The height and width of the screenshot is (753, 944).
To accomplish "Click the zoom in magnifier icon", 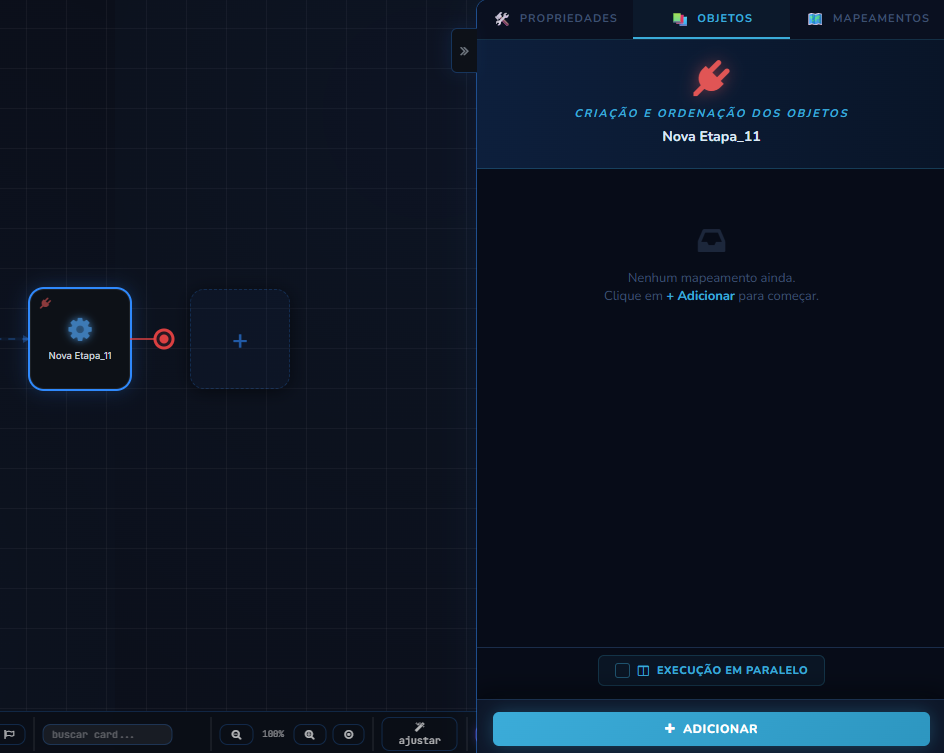I will point(309,734).
